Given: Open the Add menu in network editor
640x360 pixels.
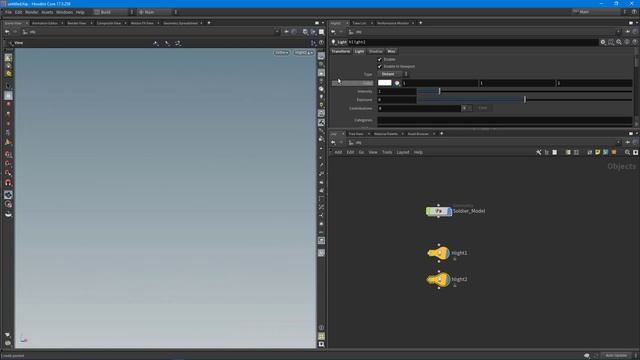Looking at the screenshot, I should coord(338,152).
